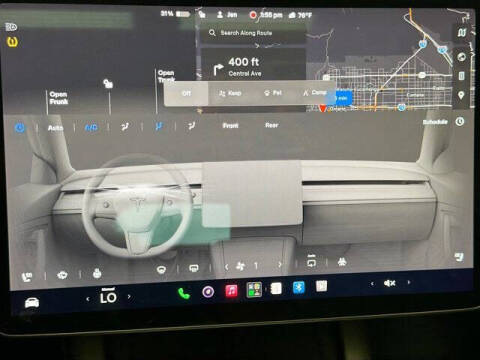The height and width of the screenshot is (360, 480).
Task: Tap the muted speaker icon
Action: coord(390,283)
